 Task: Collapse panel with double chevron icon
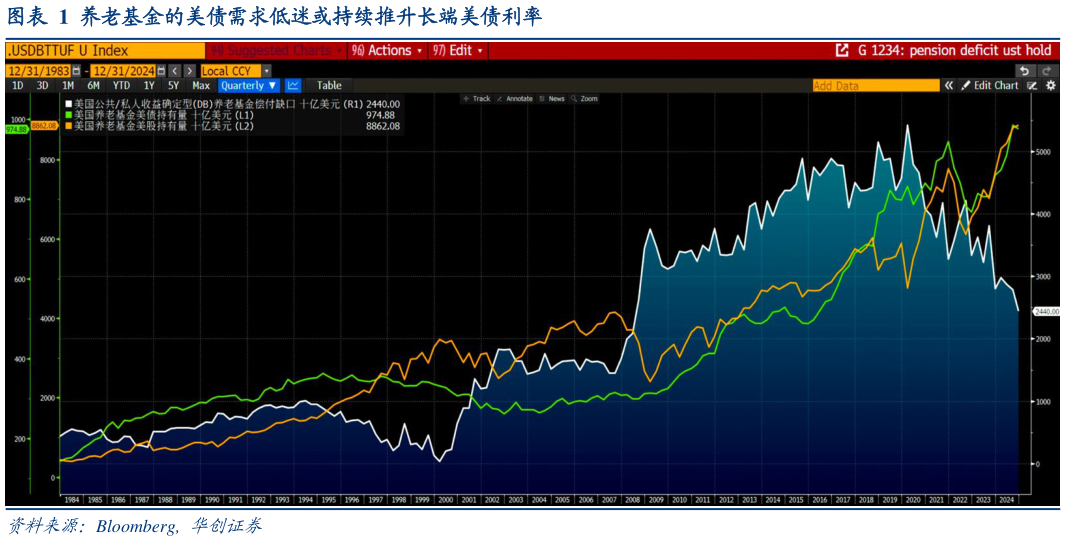tap(948, 86)
